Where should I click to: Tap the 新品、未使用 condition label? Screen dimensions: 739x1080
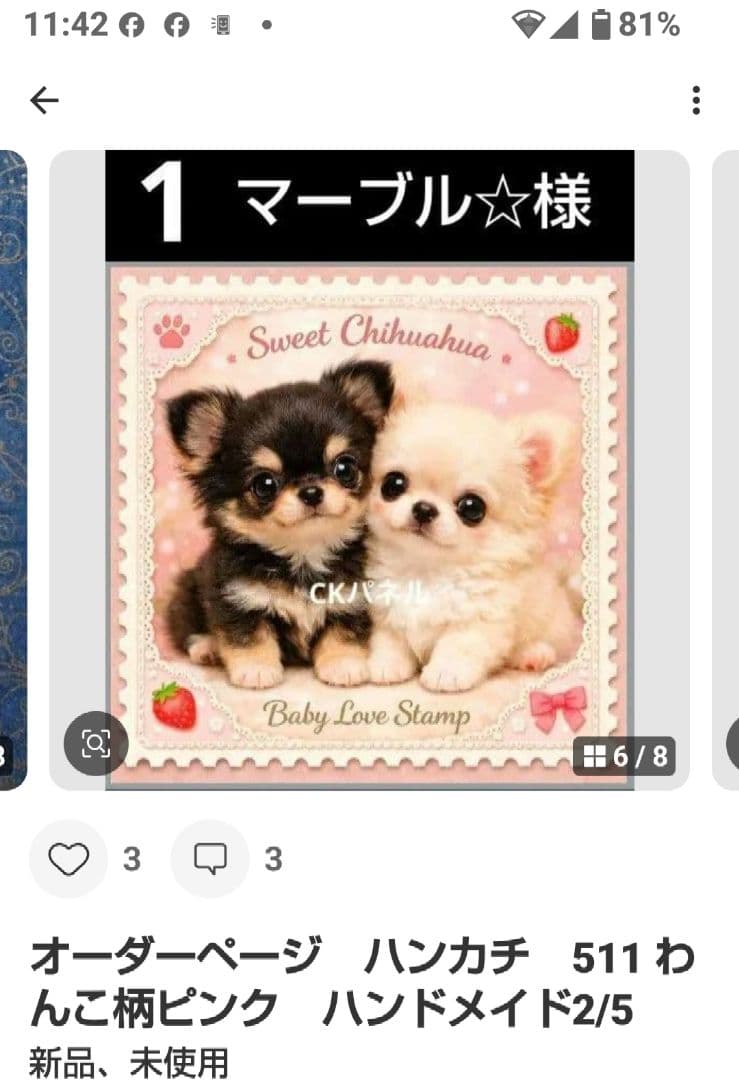pyautogui.click(x=128, y=1061)
